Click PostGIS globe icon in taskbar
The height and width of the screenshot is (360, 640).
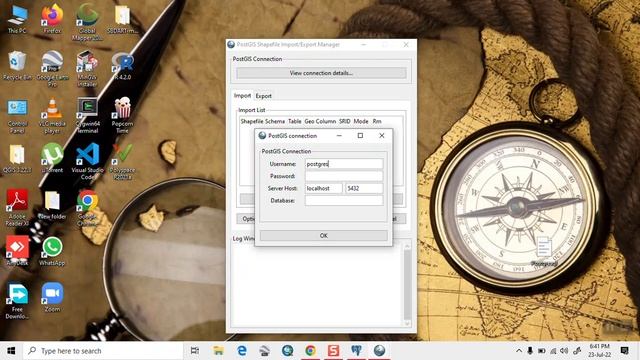coord(379,351)
